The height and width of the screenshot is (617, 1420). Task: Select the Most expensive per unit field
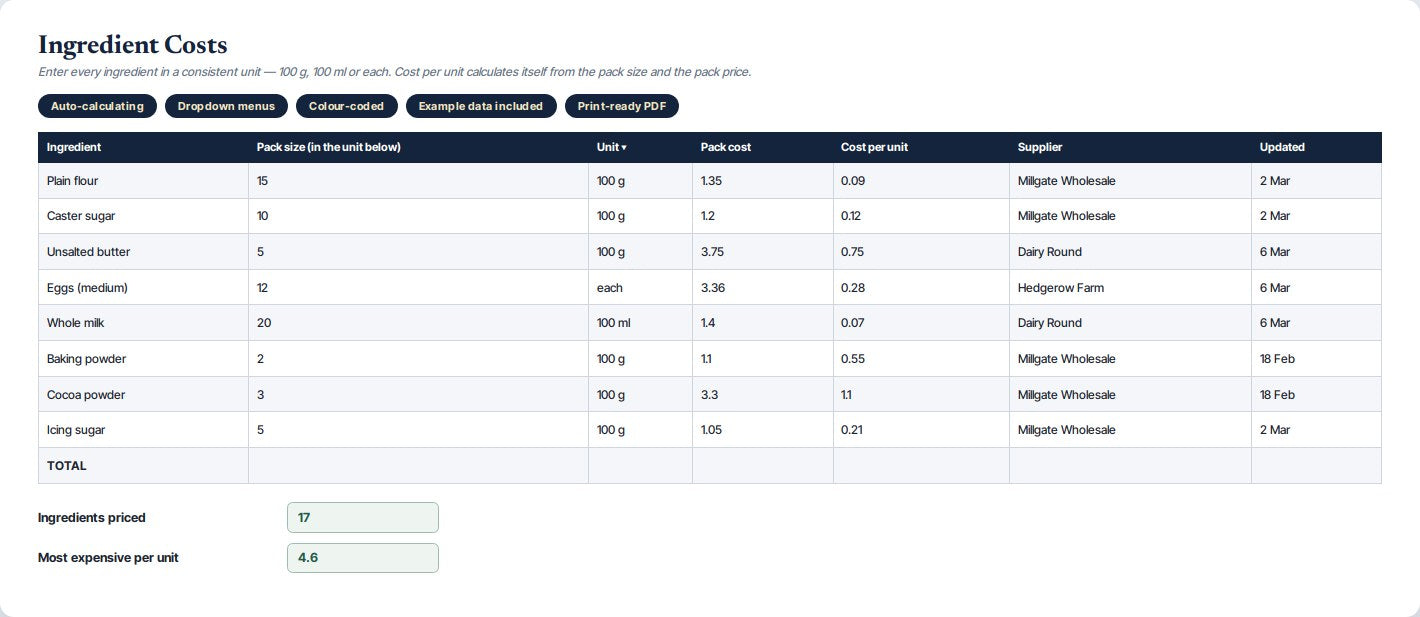click(x=363, y=558)
